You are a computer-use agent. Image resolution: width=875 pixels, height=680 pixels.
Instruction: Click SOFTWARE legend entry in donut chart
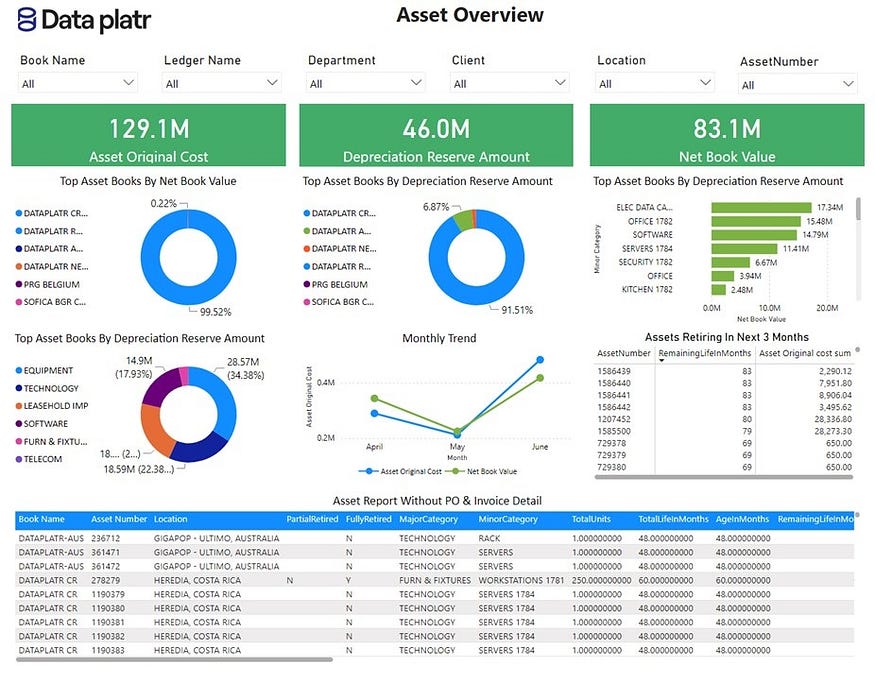(x=42, y=424)
